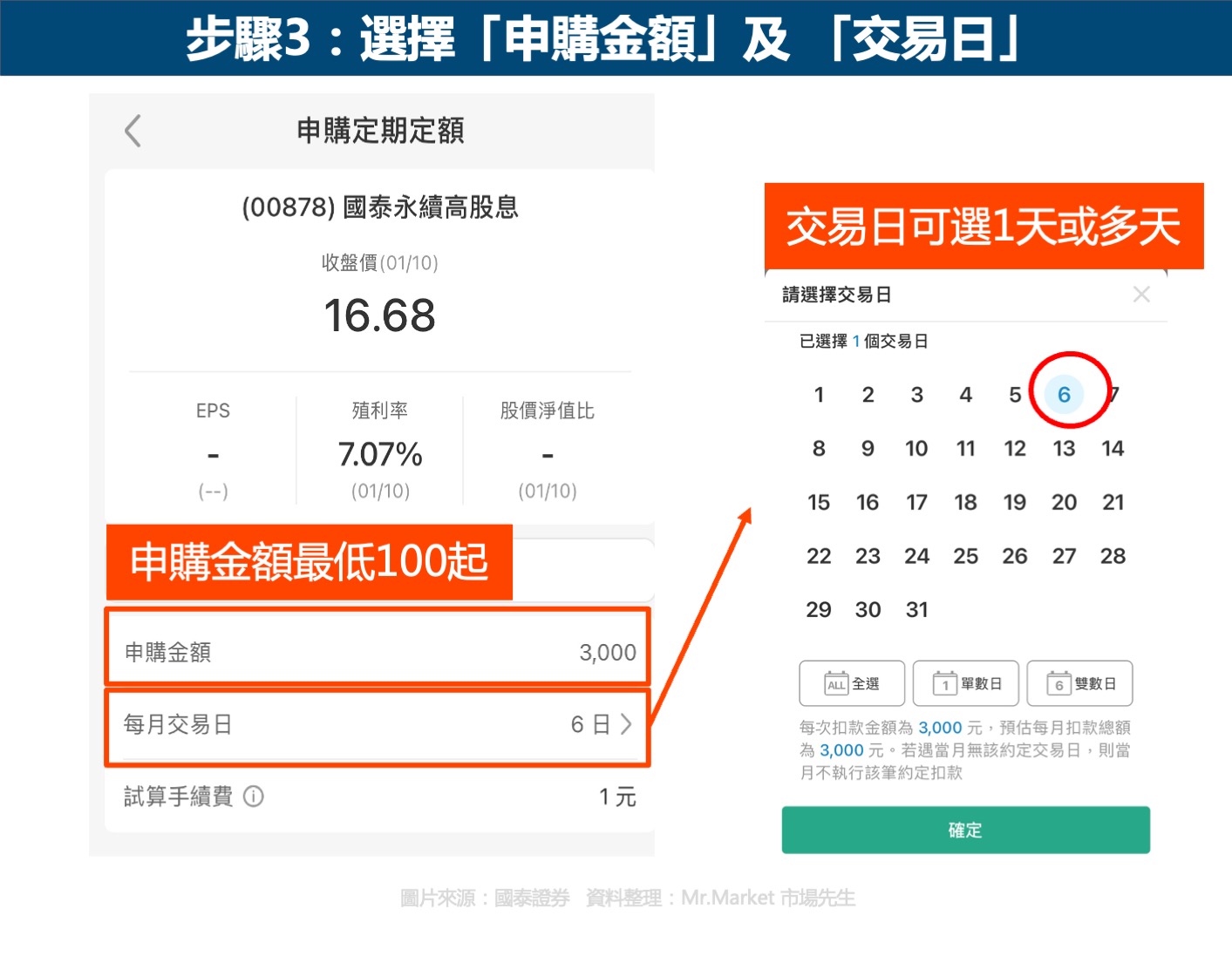Image resolution: width=1232 pixels, height=970 pixels.
Task: Select day 27 in the calendar
Action: (1064, 556)
